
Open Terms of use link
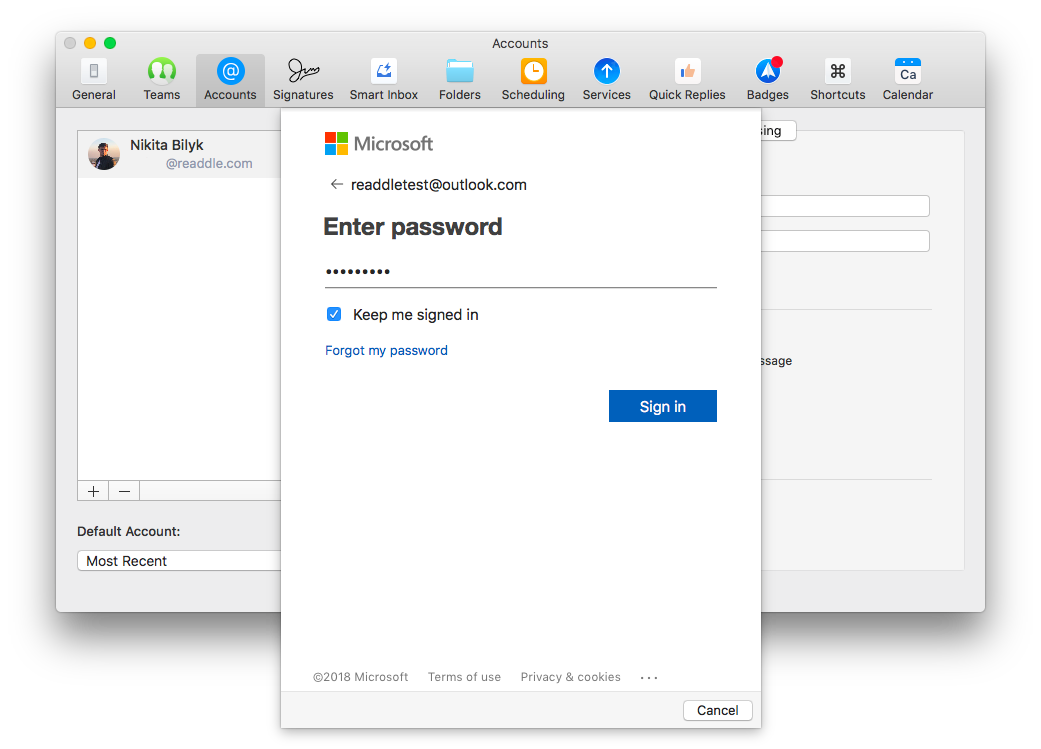(x=464, y=677)
